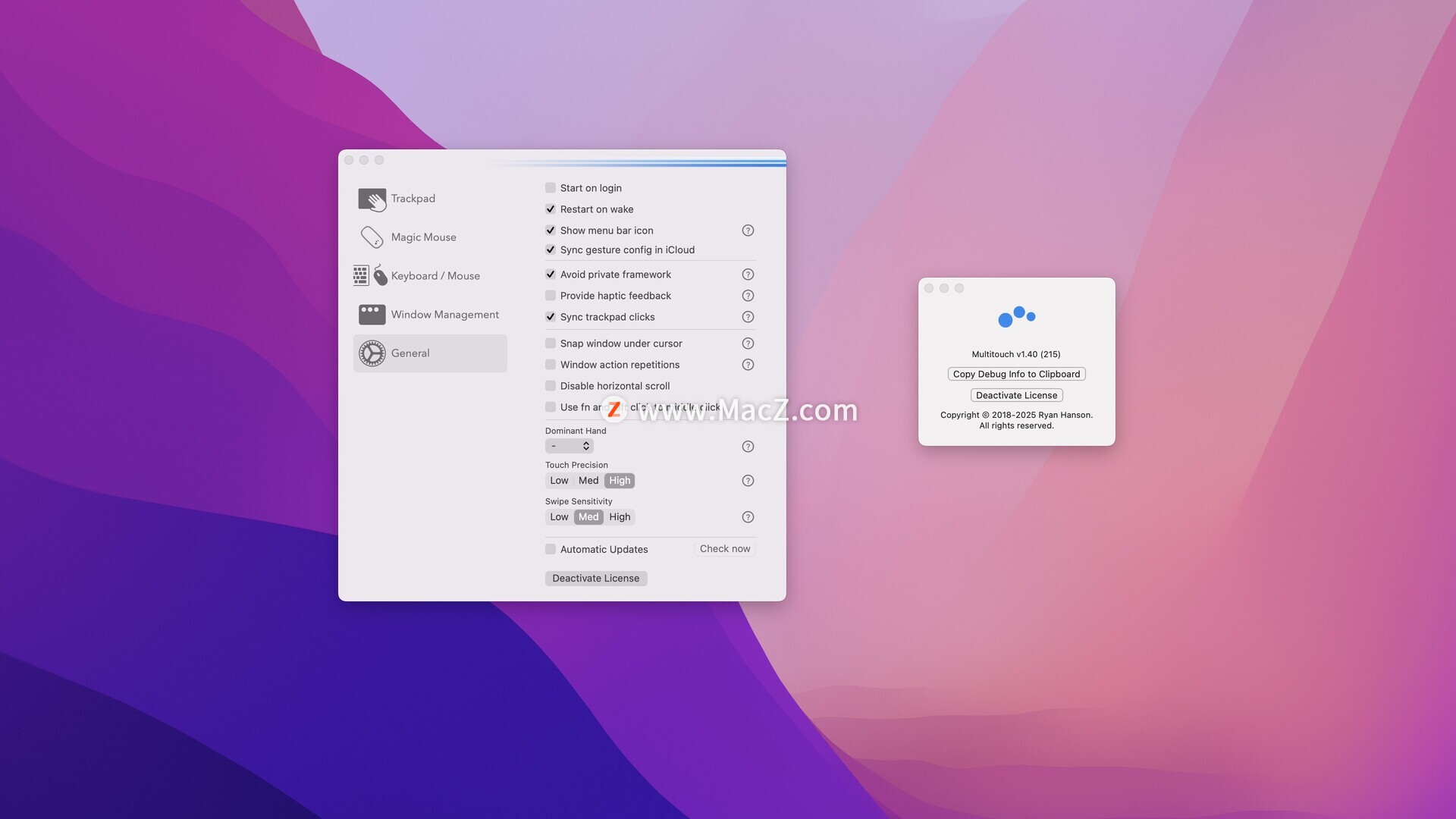
Task: Click the Check now button
Action: click(x=724, y=549)
